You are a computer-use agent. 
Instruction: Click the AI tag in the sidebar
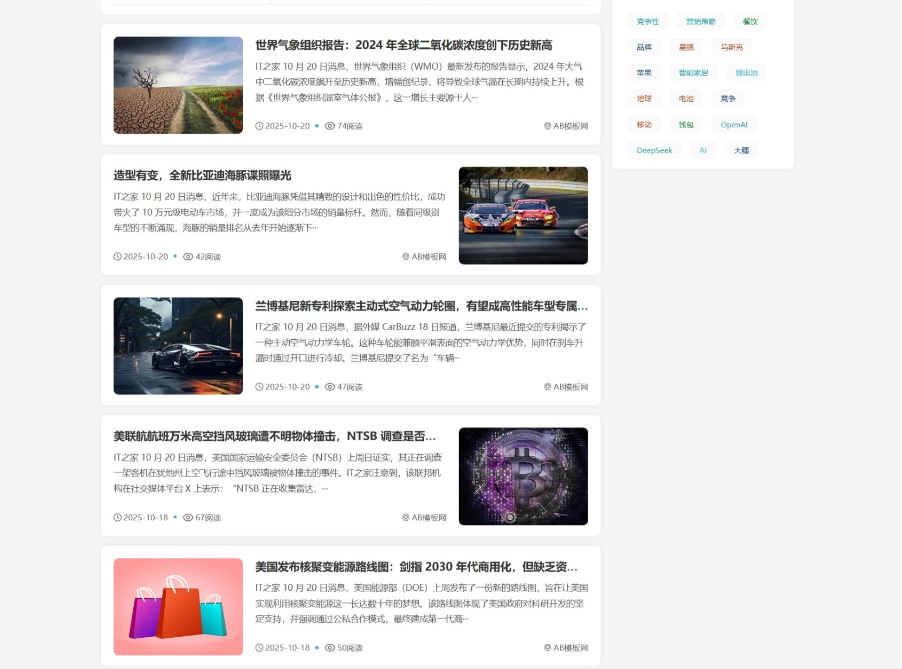point(702,149)
